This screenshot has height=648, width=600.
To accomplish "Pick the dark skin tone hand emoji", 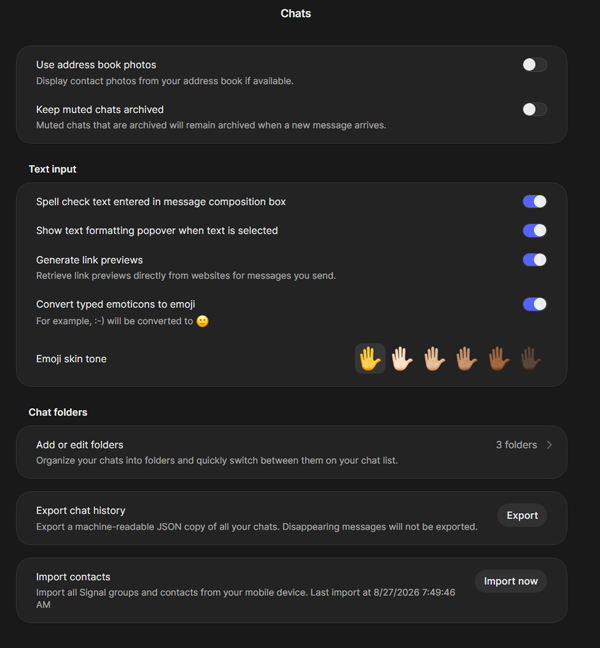I will tap(531, 359).
